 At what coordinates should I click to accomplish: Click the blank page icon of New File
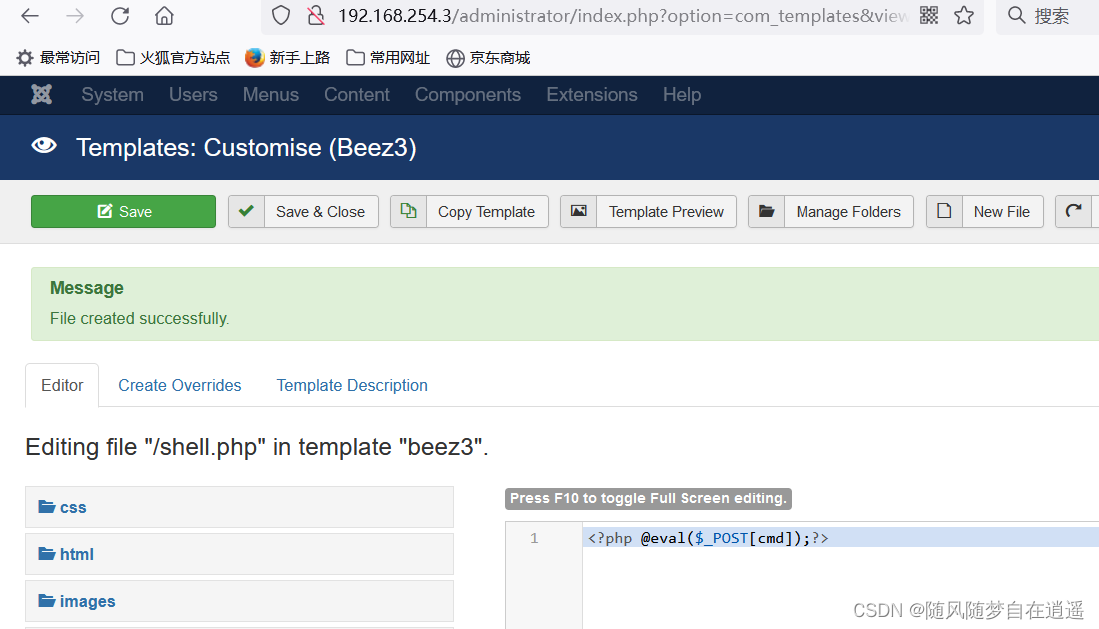(x=944, y=211)
